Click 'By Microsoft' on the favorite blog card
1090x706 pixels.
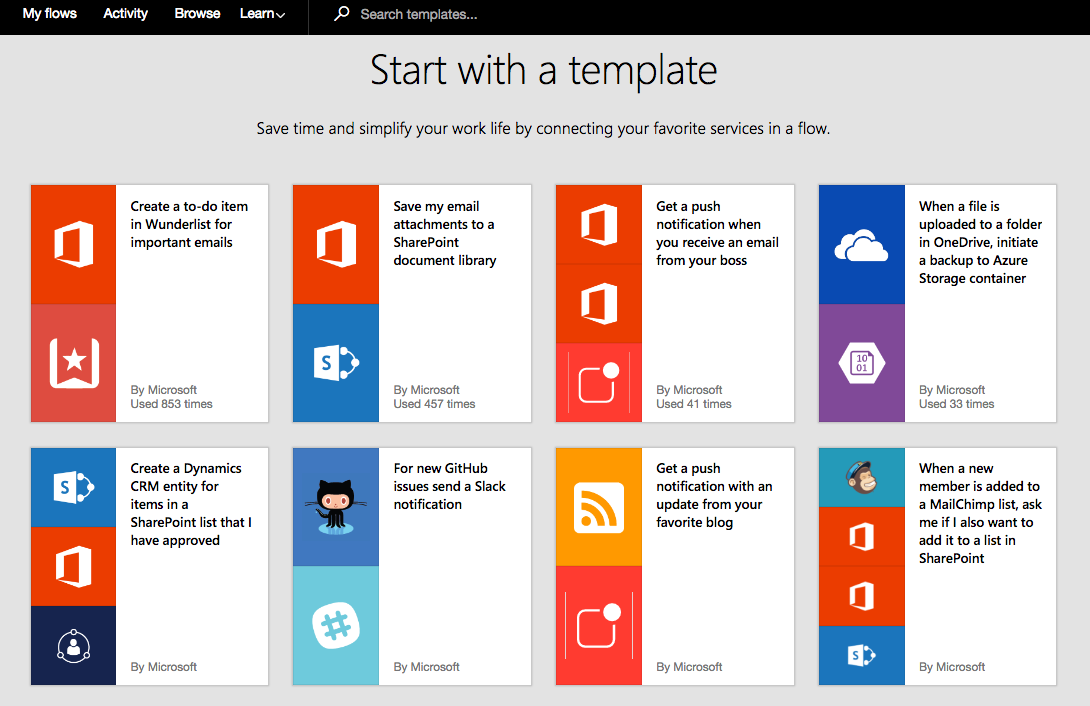[x=689, y=667]
